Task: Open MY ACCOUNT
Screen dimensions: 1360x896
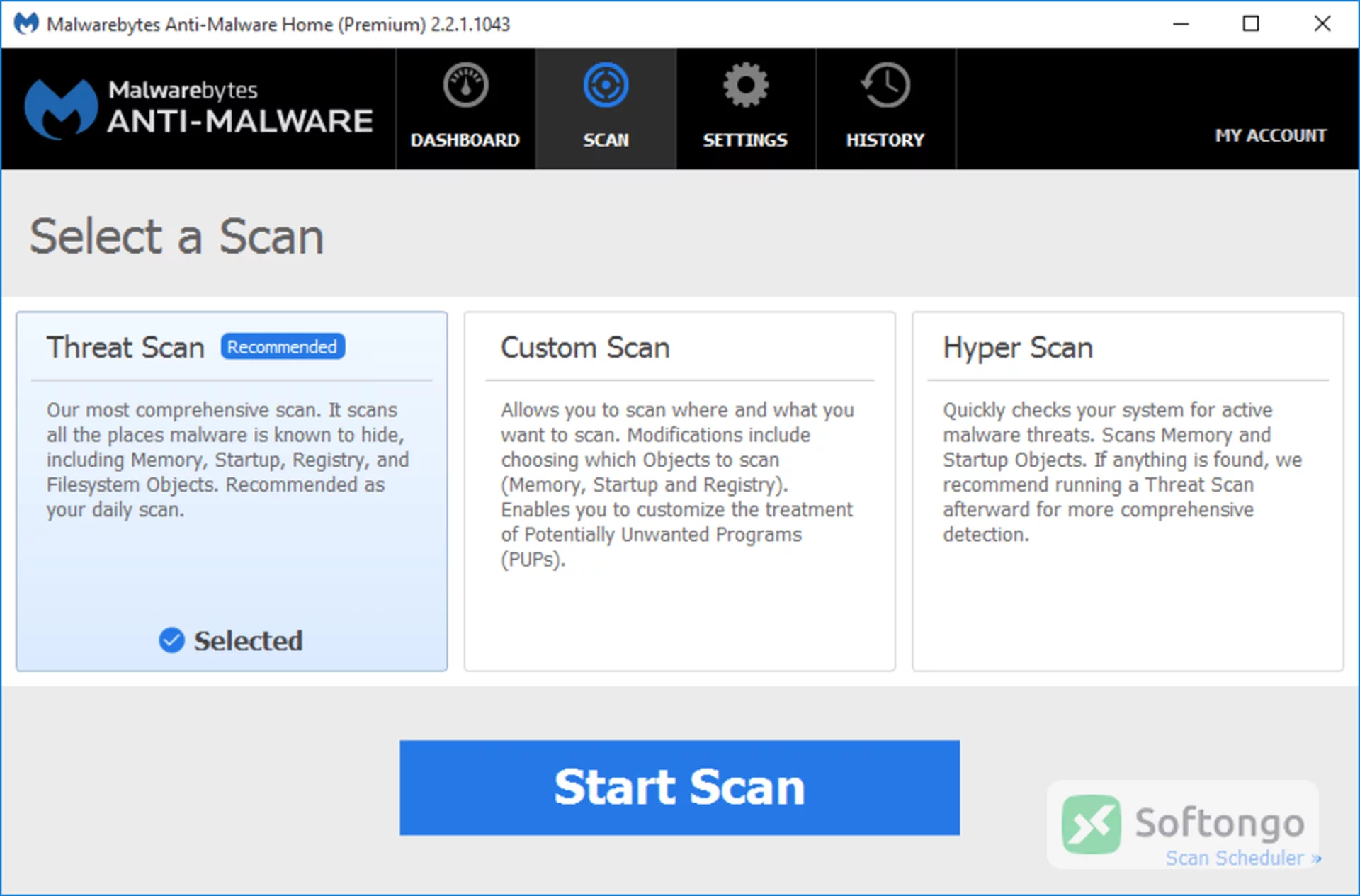Action: coord(1271,135)
